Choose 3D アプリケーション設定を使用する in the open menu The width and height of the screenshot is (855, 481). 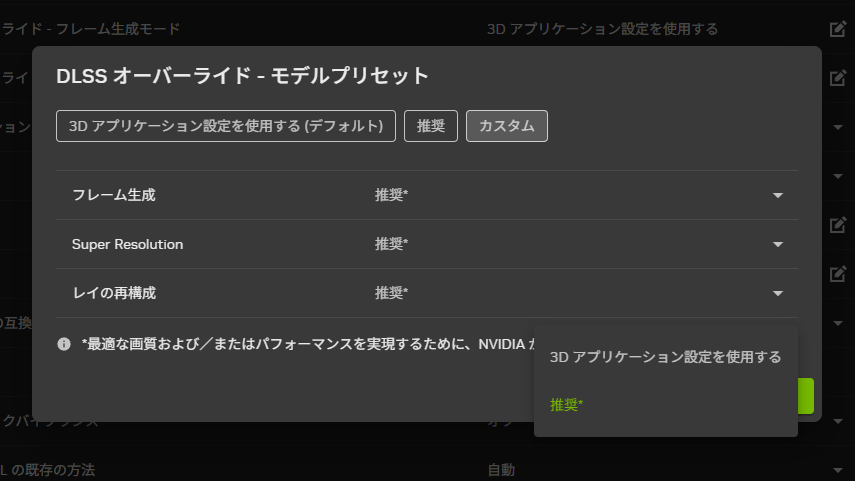pos(665,357)
